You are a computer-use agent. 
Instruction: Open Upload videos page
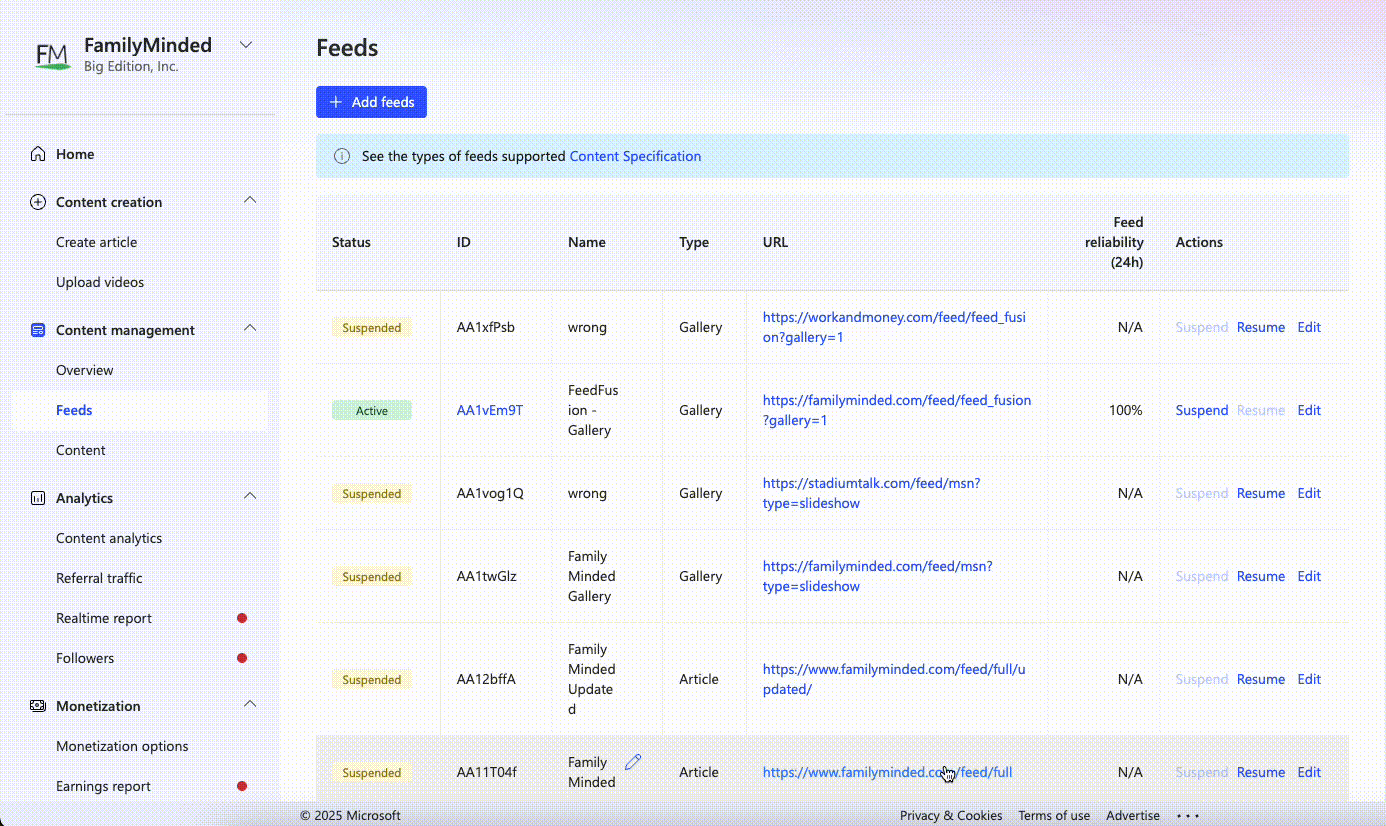[x=100, y=282]
